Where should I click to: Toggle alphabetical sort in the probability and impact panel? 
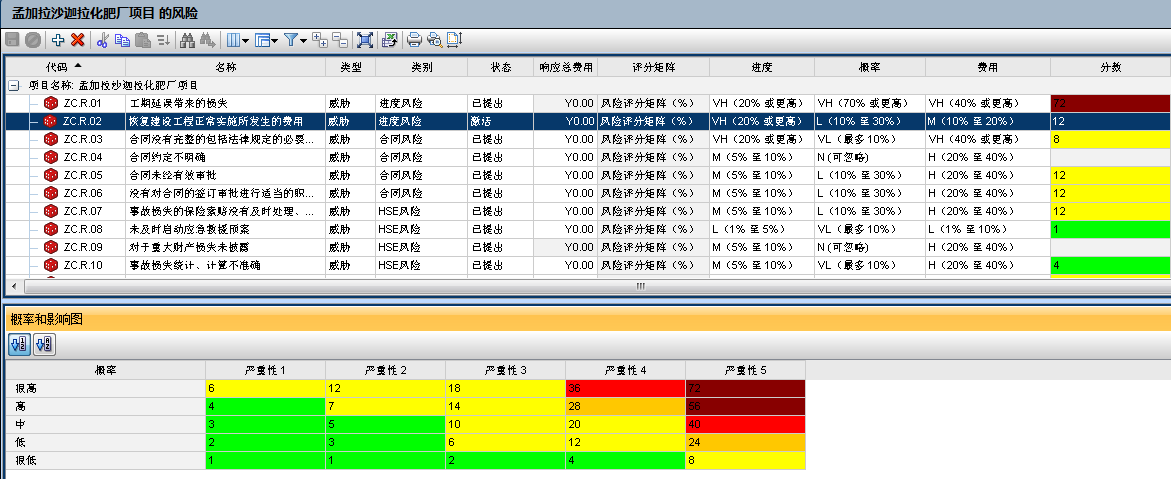pos(43,344)
